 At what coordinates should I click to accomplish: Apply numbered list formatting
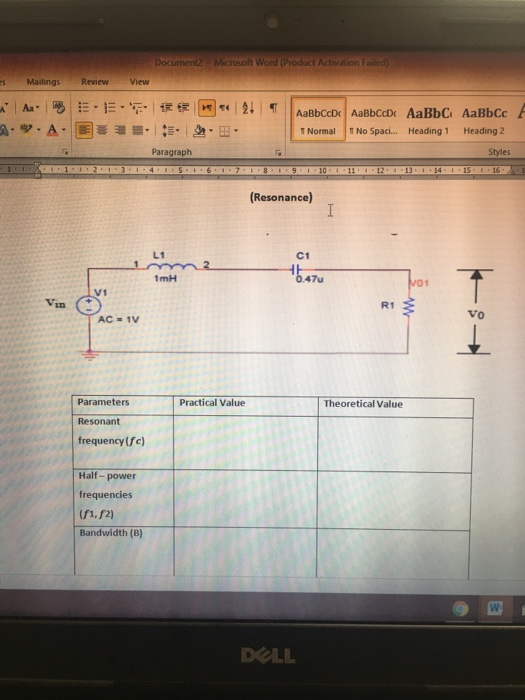(109, 108)
